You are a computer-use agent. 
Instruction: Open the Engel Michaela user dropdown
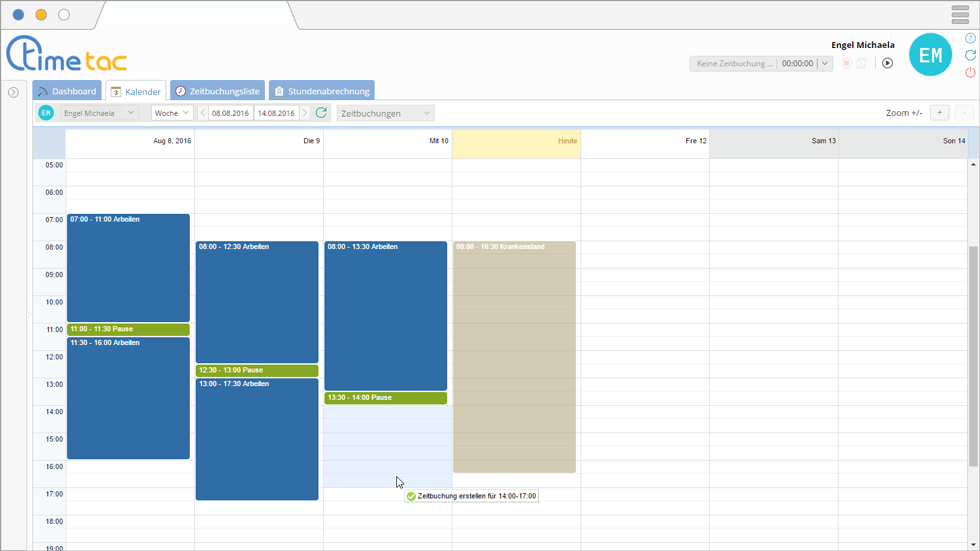click(x=98, y=113)
